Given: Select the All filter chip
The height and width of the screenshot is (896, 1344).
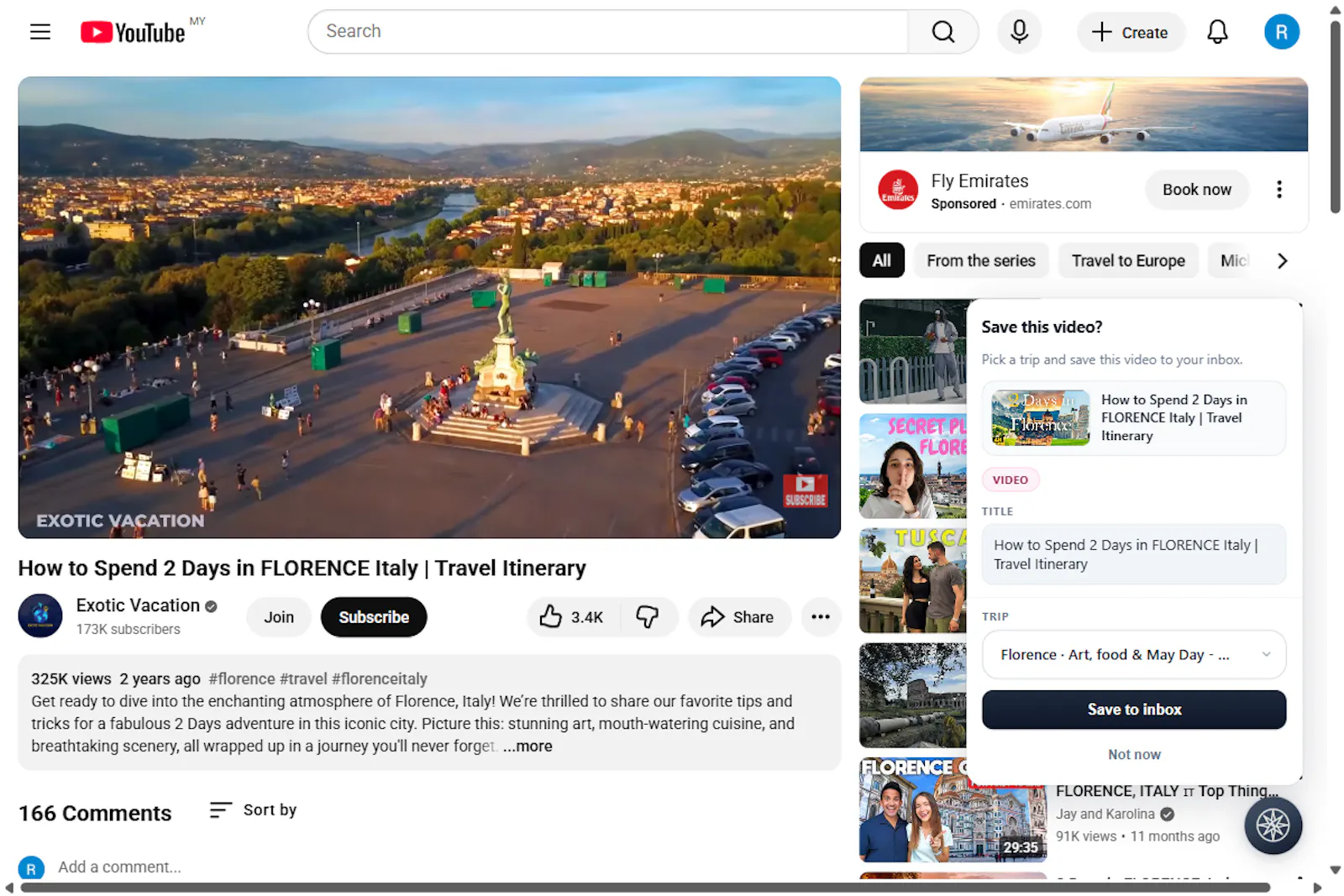Looking at the screenshot, I should [881, 261].
